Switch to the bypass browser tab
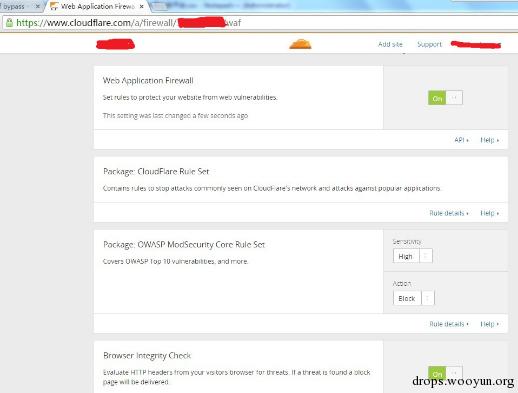The image size is (518, 393). (18, 6)
